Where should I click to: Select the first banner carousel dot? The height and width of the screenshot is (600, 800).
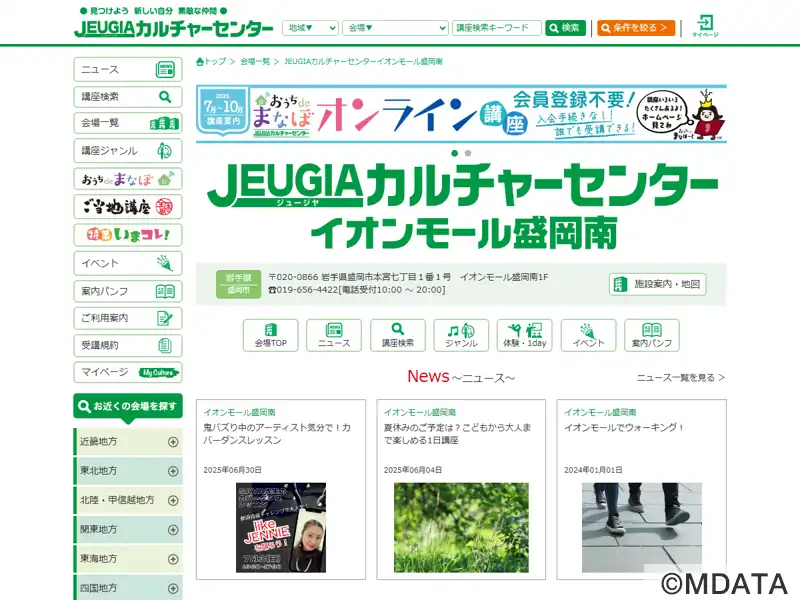click(x=455, y=153)
